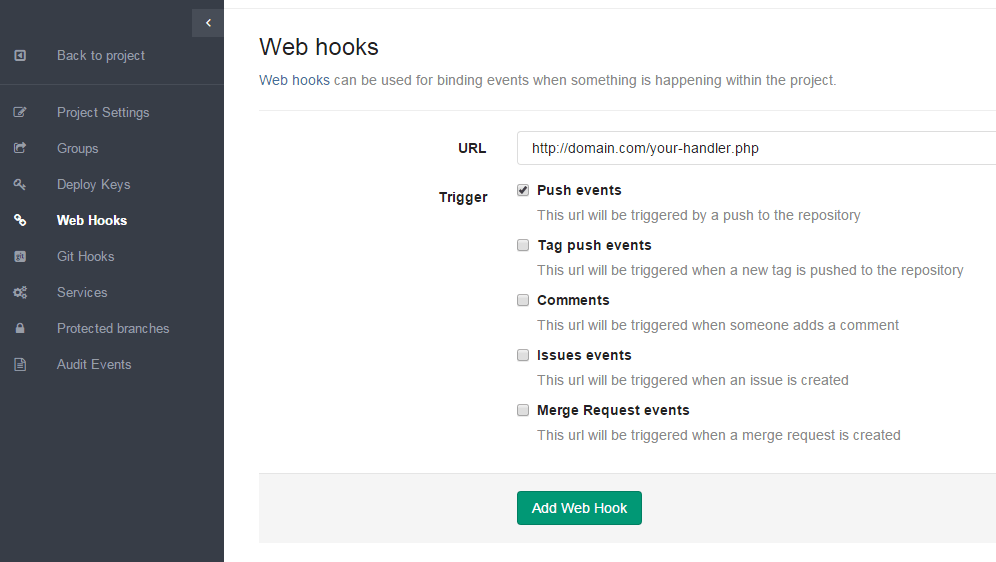Click the Protected branches lock icon
The height and width of the screenshot is (562, 996).
(x=20, y=329)
